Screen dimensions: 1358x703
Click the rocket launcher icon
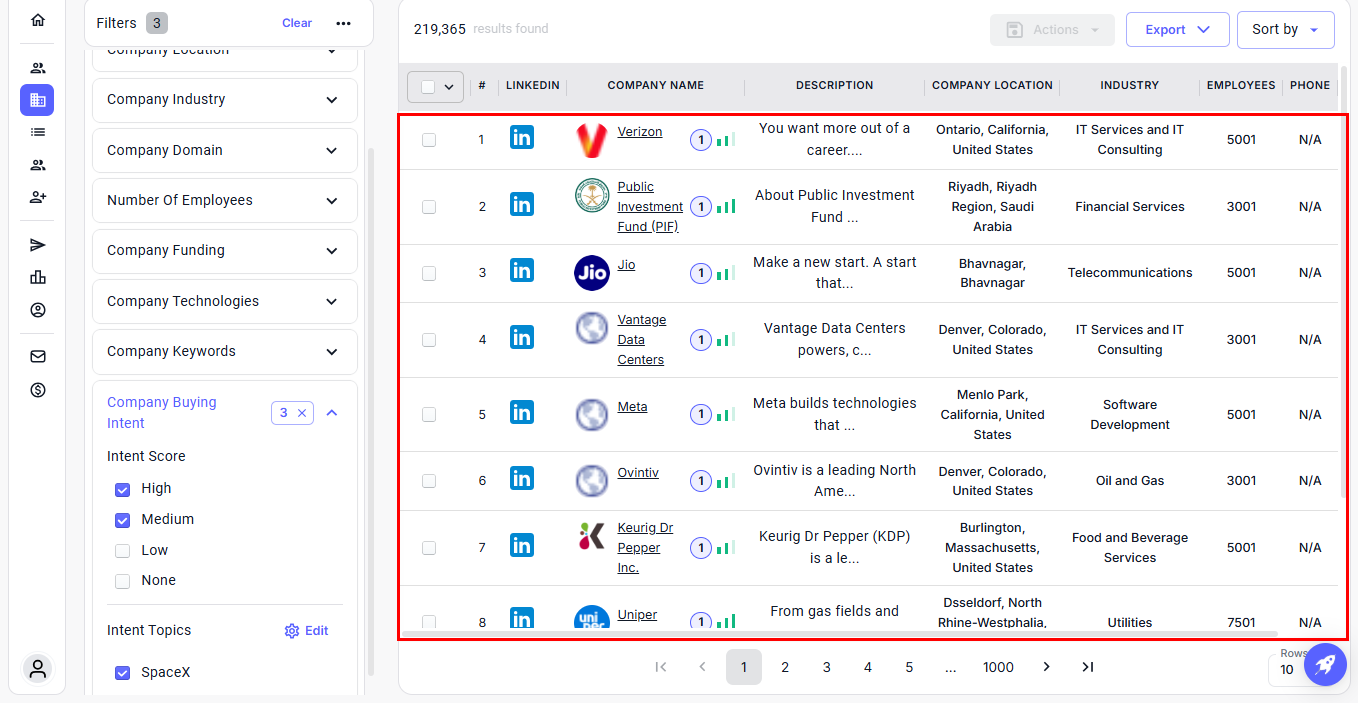click(1324, 664)
